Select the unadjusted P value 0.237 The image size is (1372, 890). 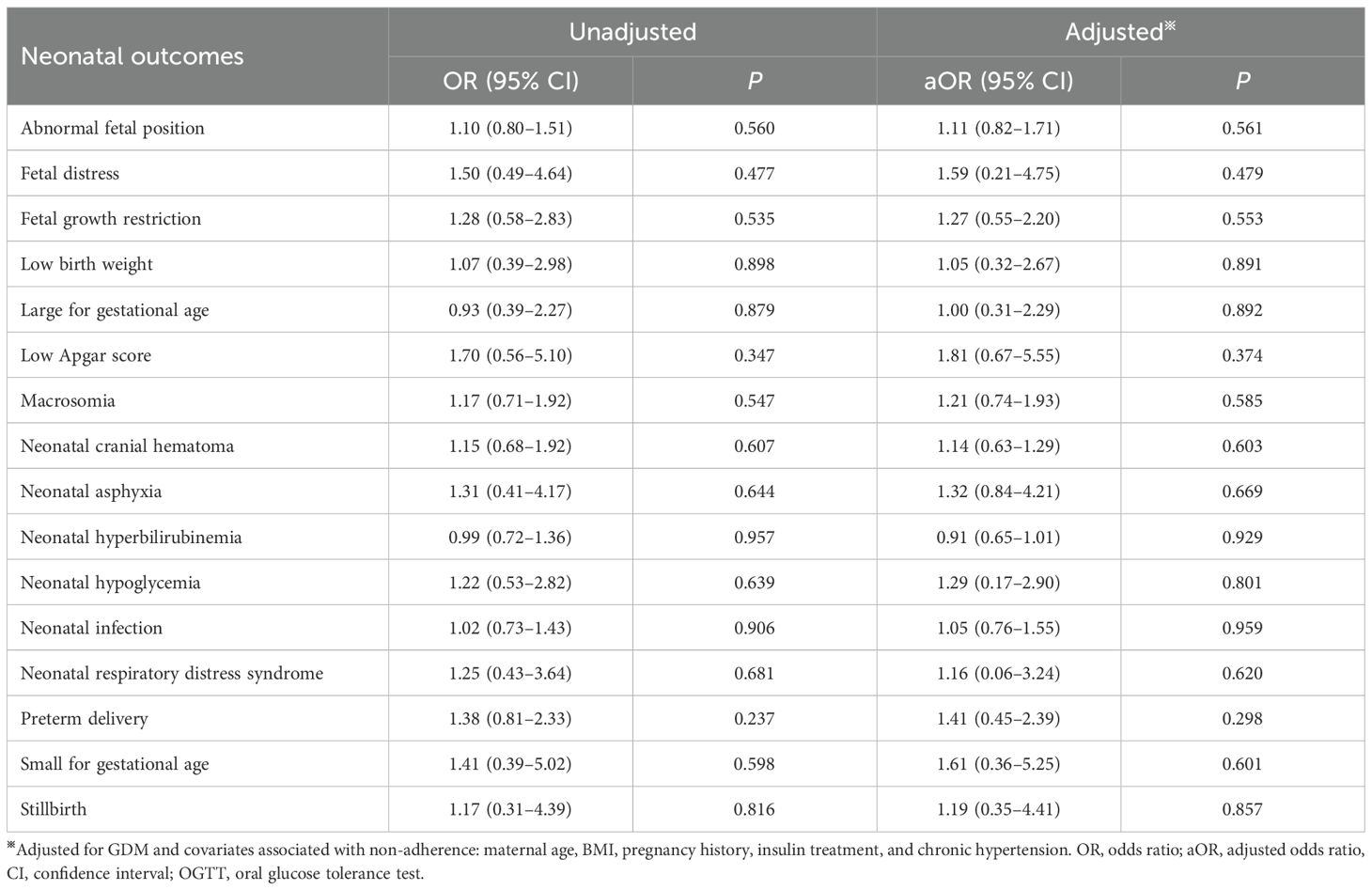[x=755, y=719]
